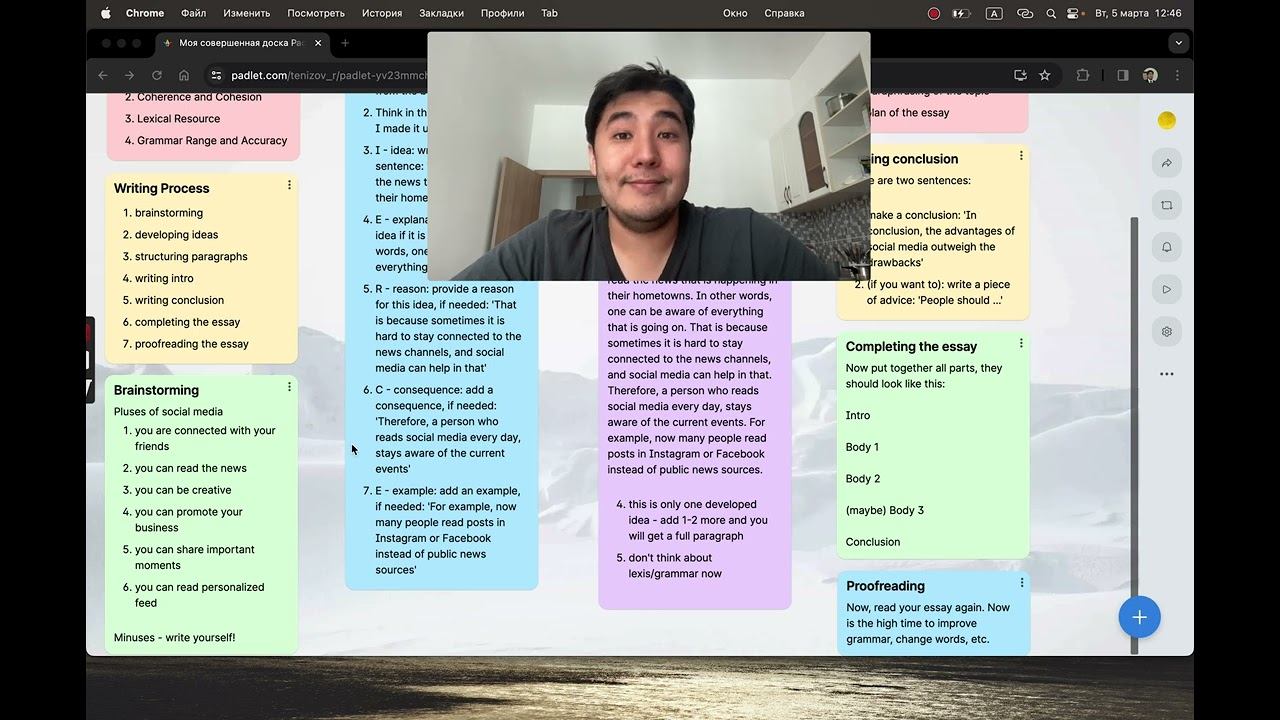Open the Padlet share arrow button
Viewport: 1280px width, 720px height.
pyautogui.click(x=1166, y=163)
